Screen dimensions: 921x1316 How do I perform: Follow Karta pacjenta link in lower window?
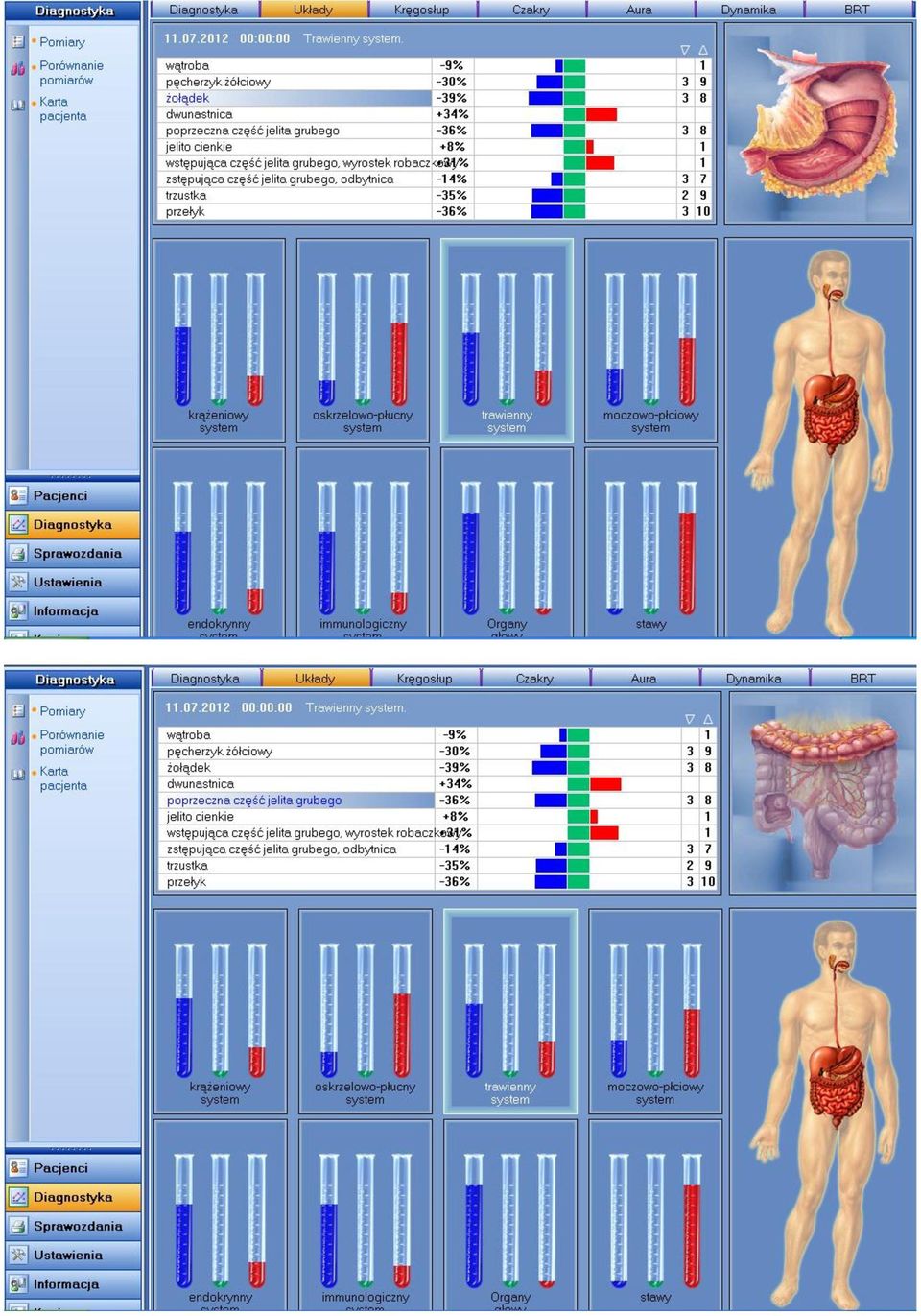(63, 778)
